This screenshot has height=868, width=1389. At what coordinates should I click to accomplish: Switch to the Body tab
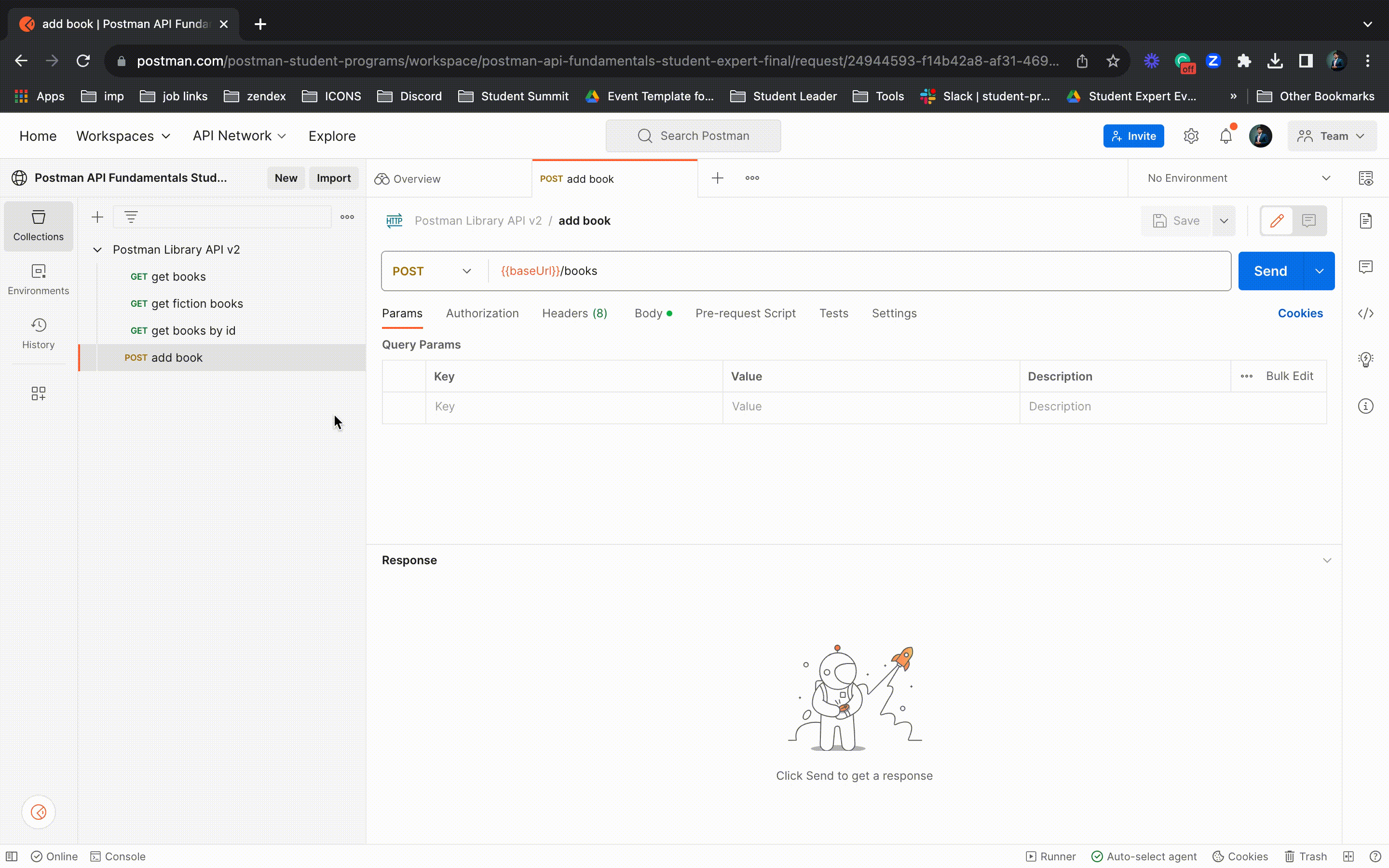coord(649,313)
